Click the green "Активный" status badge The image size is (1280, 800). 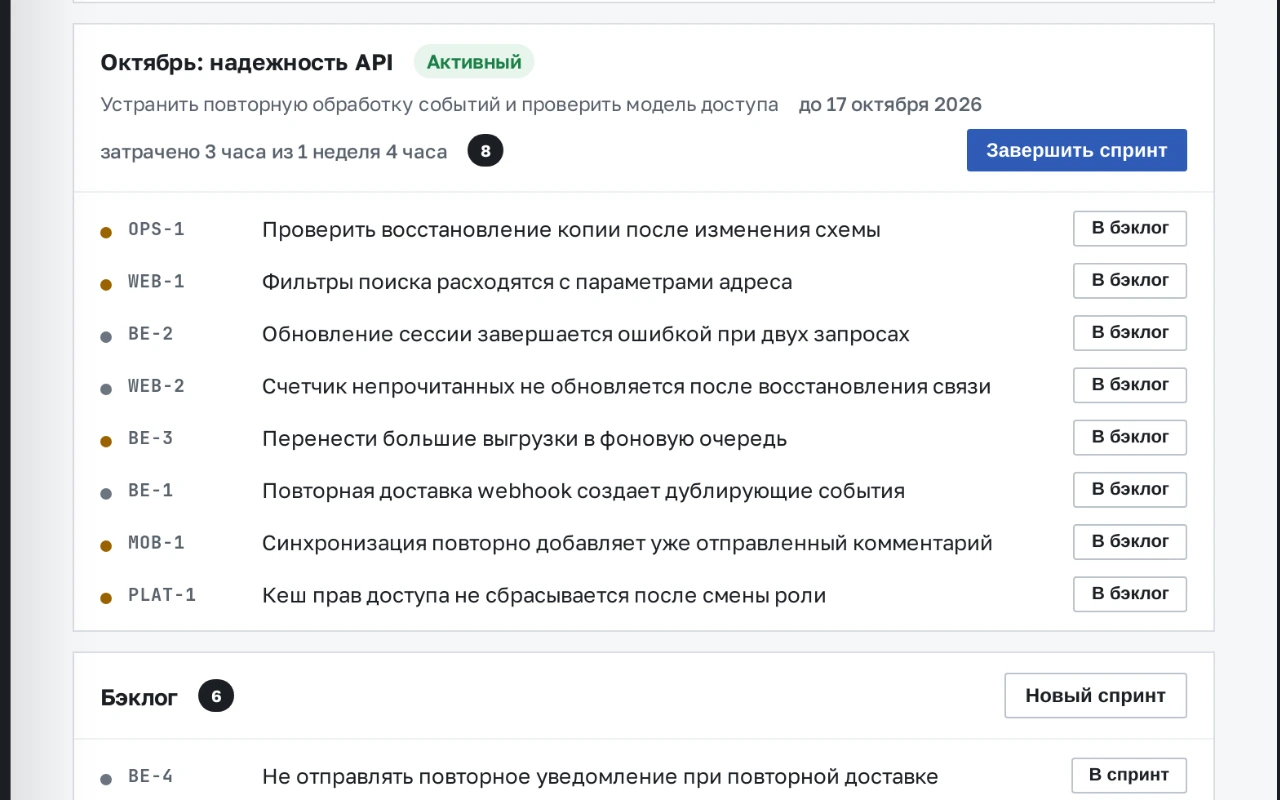[474, 62]
